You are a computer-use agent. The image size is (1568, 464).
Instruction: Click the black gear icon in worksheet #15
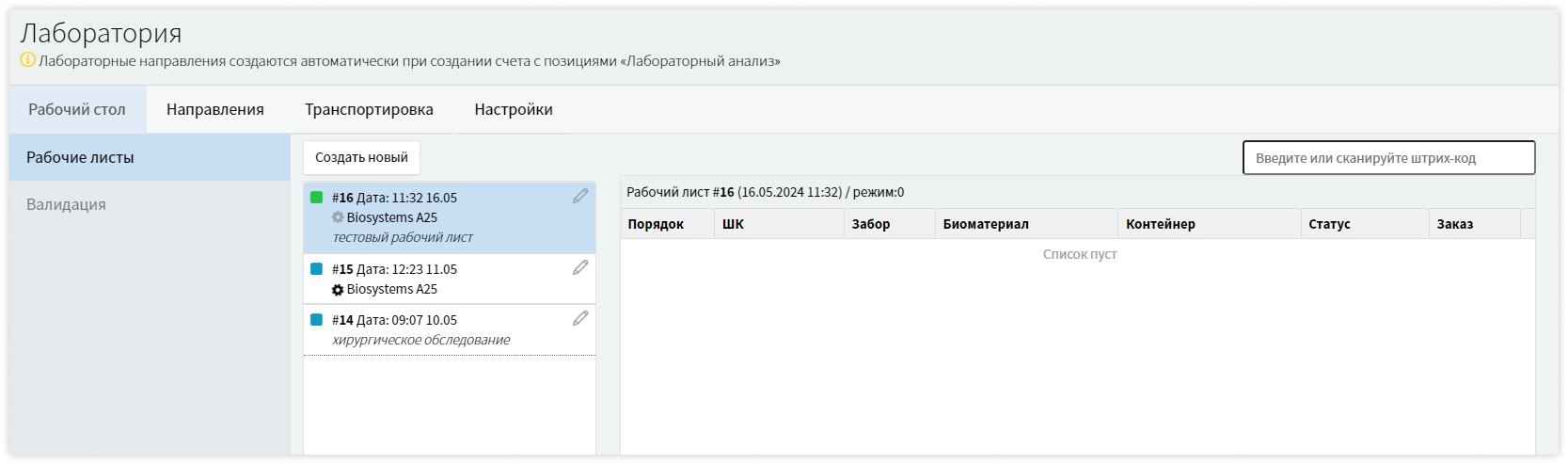338,290
